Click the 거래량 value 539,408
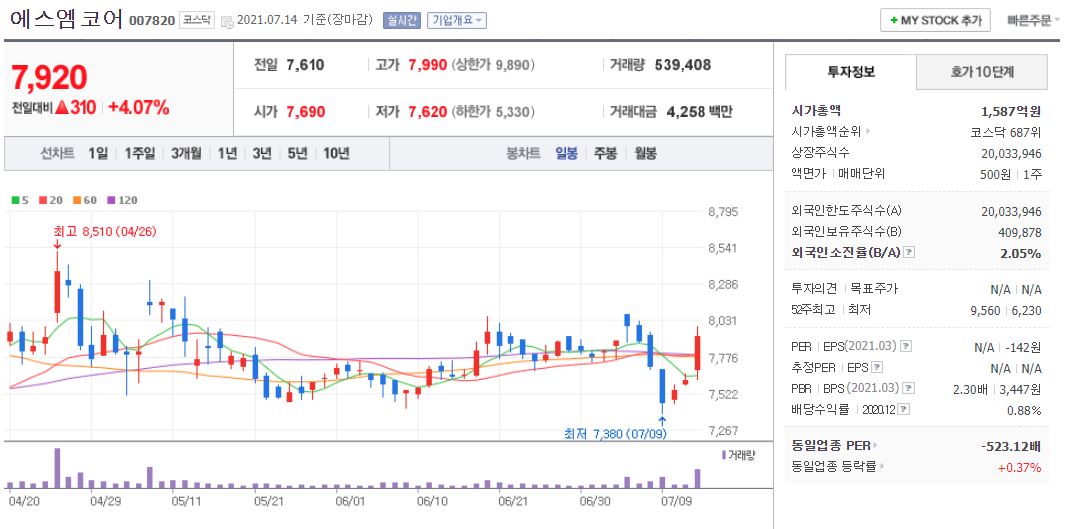This screenshot has height=529, width=1068. 682,65
